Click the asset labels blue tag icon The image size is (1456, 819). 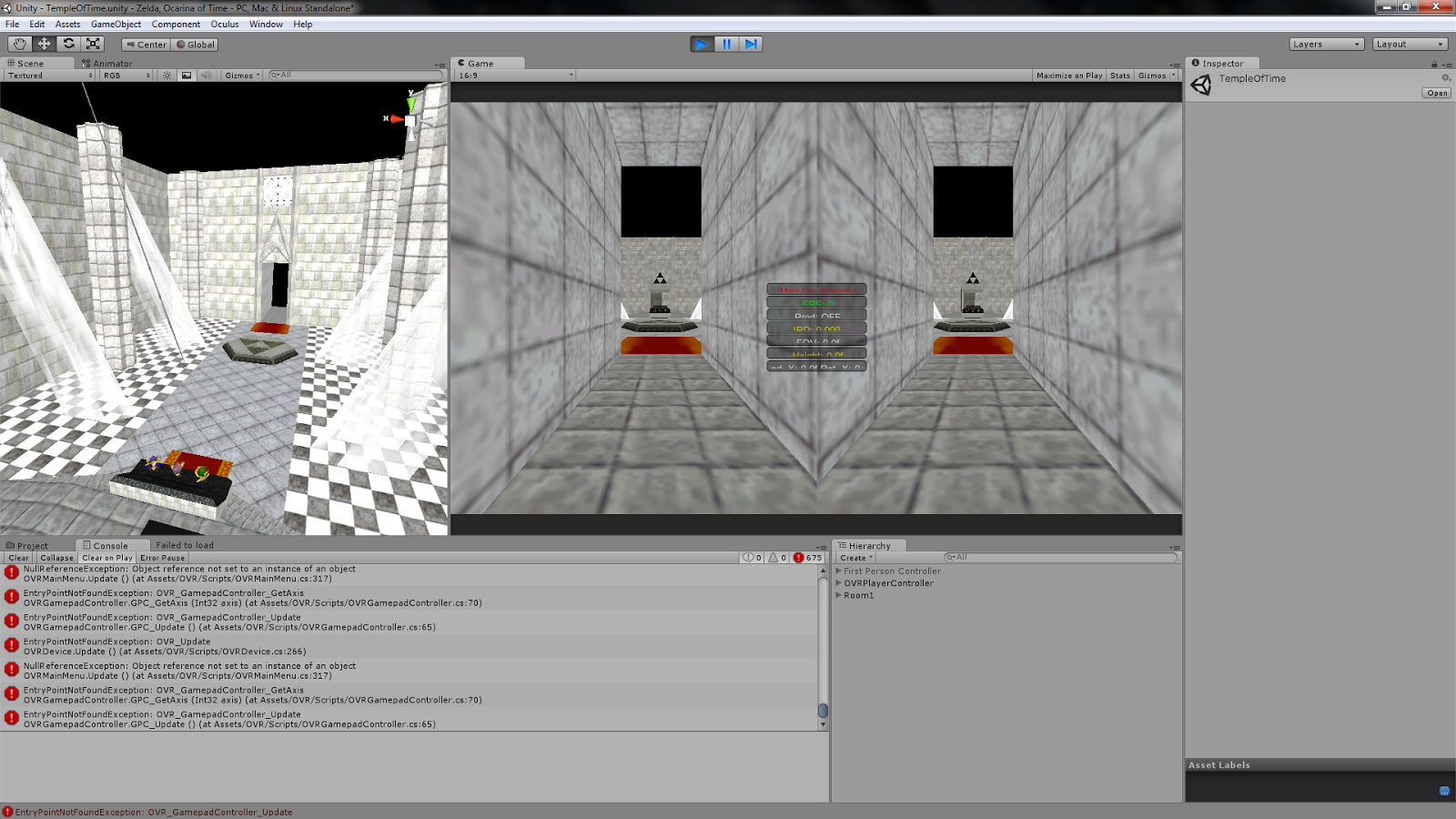[1444, 791]
